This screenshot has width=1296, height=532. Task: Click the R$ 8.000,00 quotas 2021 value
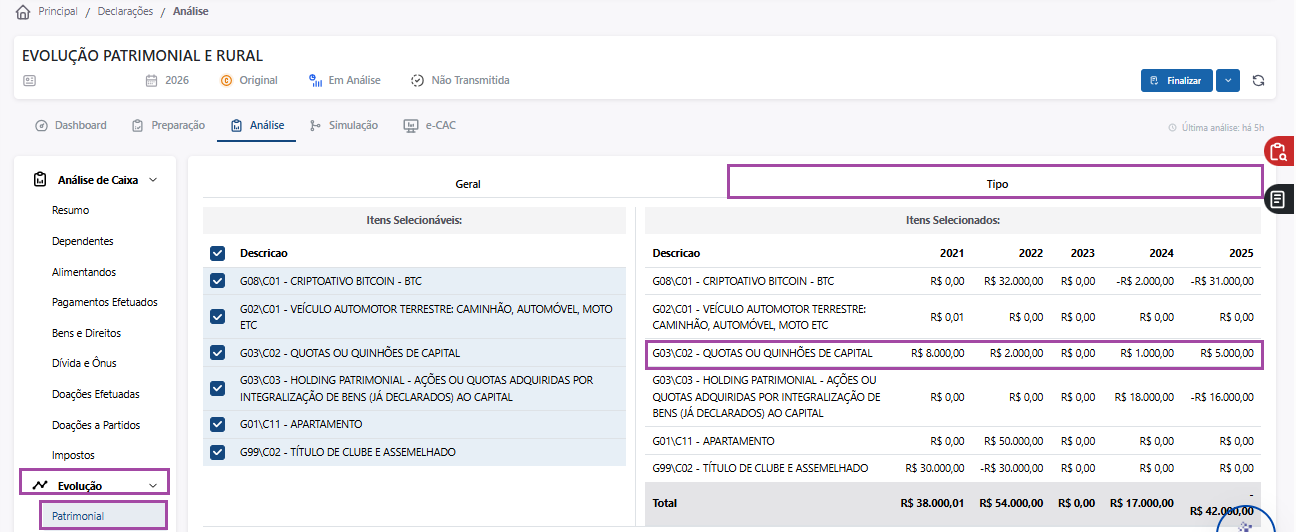938,353
